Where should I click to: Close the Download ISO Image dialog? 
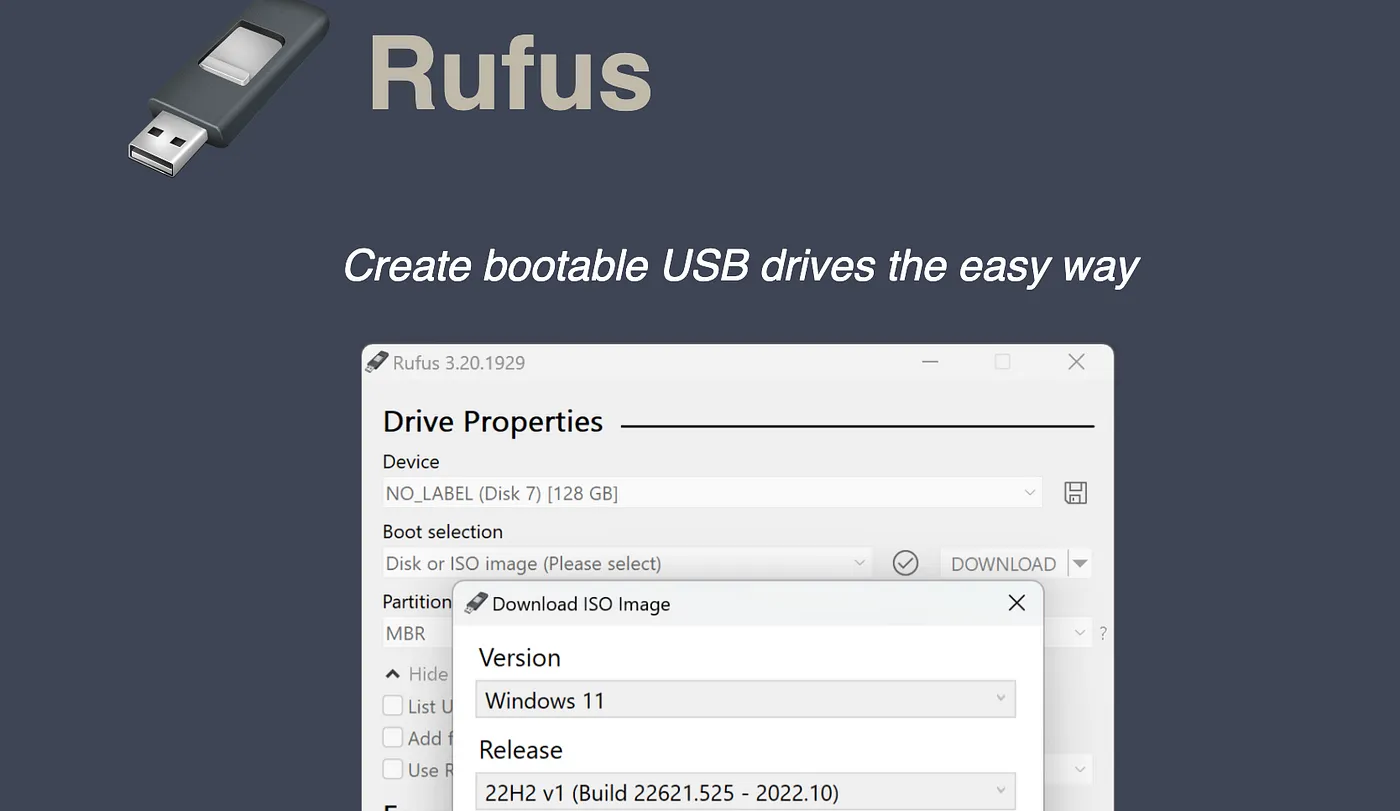1016,603
